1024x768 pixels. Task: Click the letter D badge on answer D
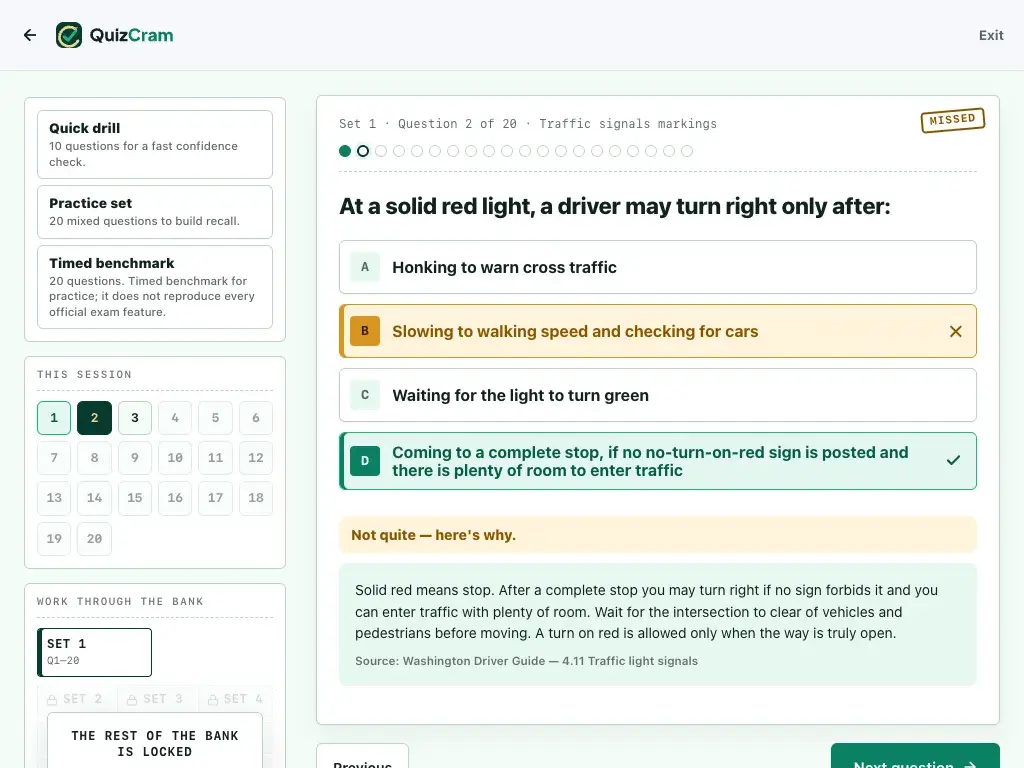(x=365, y=461)
